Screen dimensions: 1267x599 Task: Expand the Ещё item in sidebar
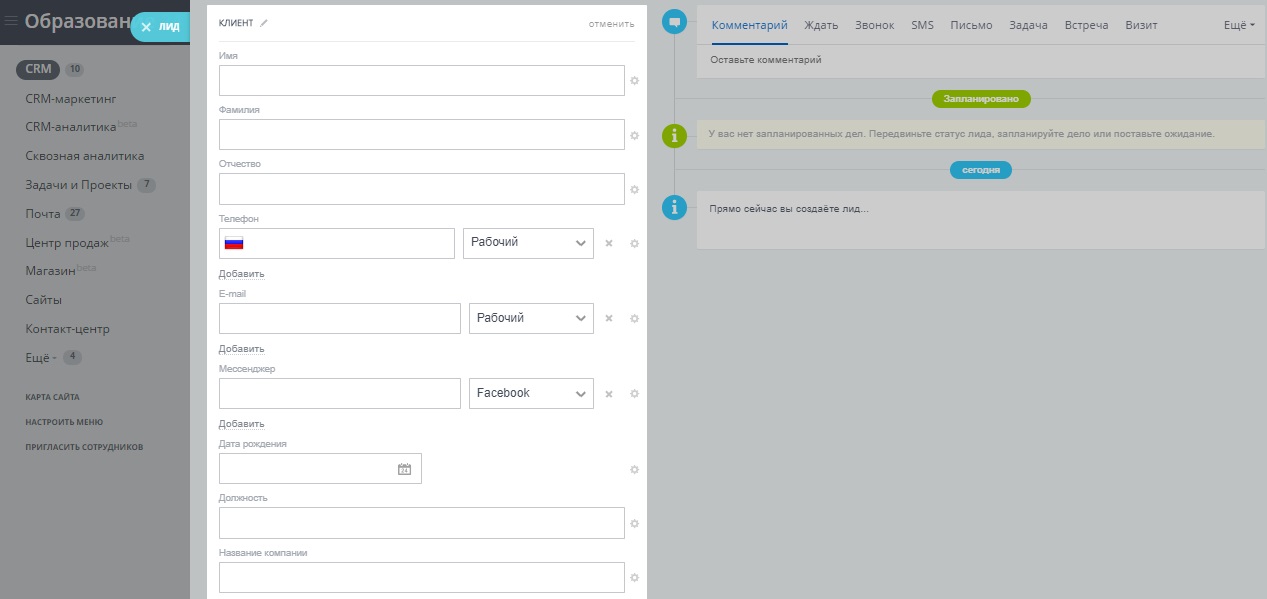(x=42, y=357)
